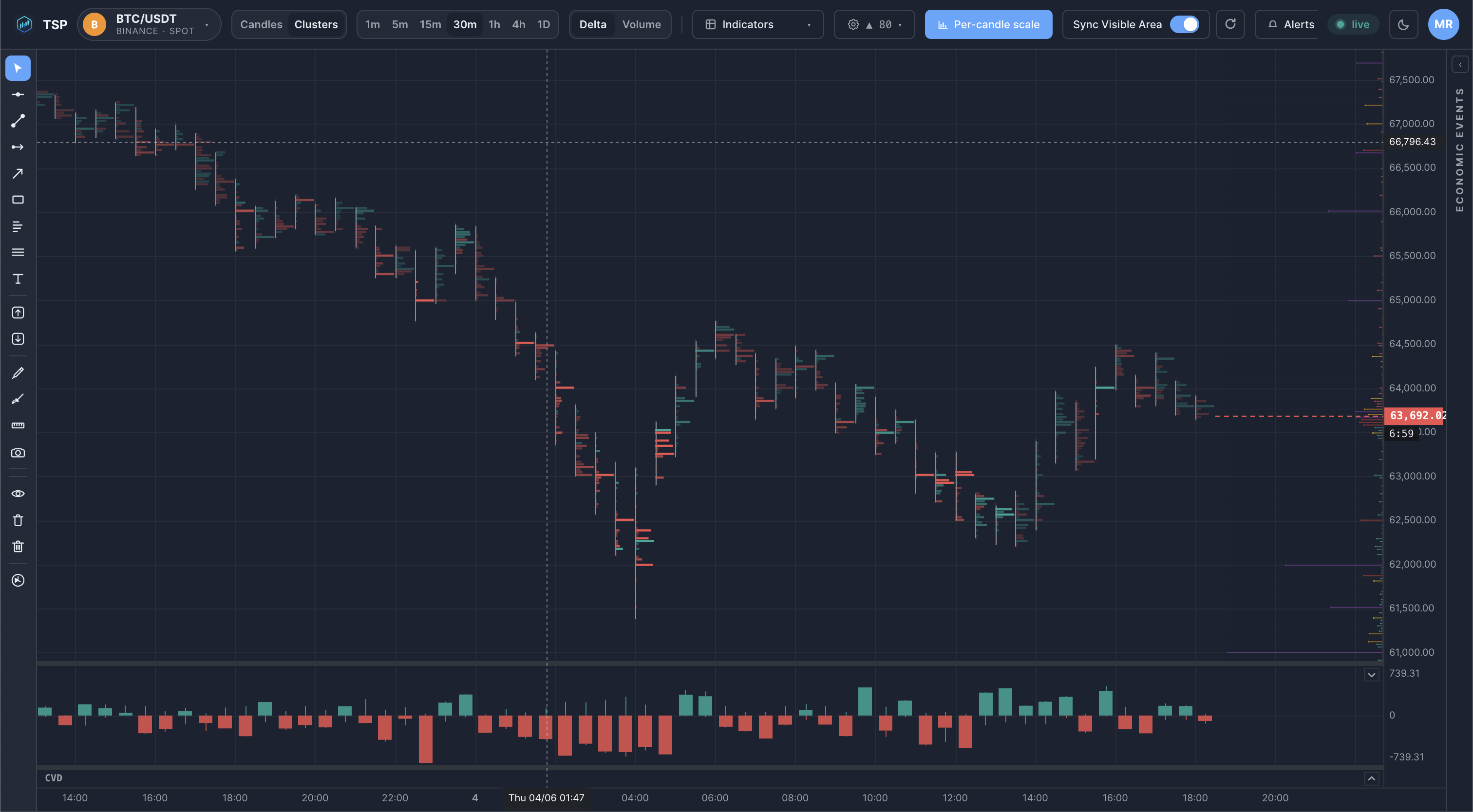Select the 1D timeframe
This screenshot has height=812, width=1473.
[x=543, y=24]
